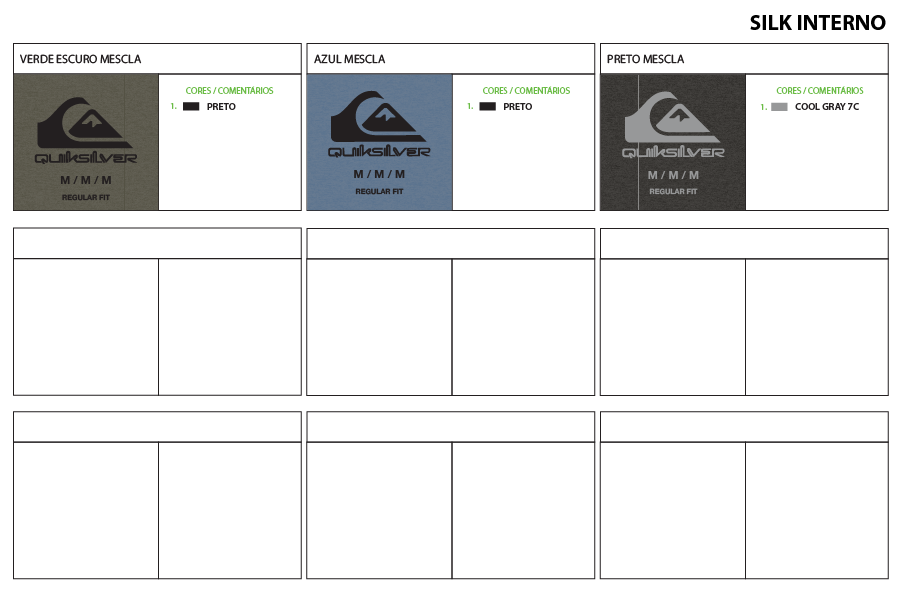The height and width of the screenshot is (600, 900).
Task: Click QUIKSILVER wordmark on blue swatch
Action: tap(379, 152)
